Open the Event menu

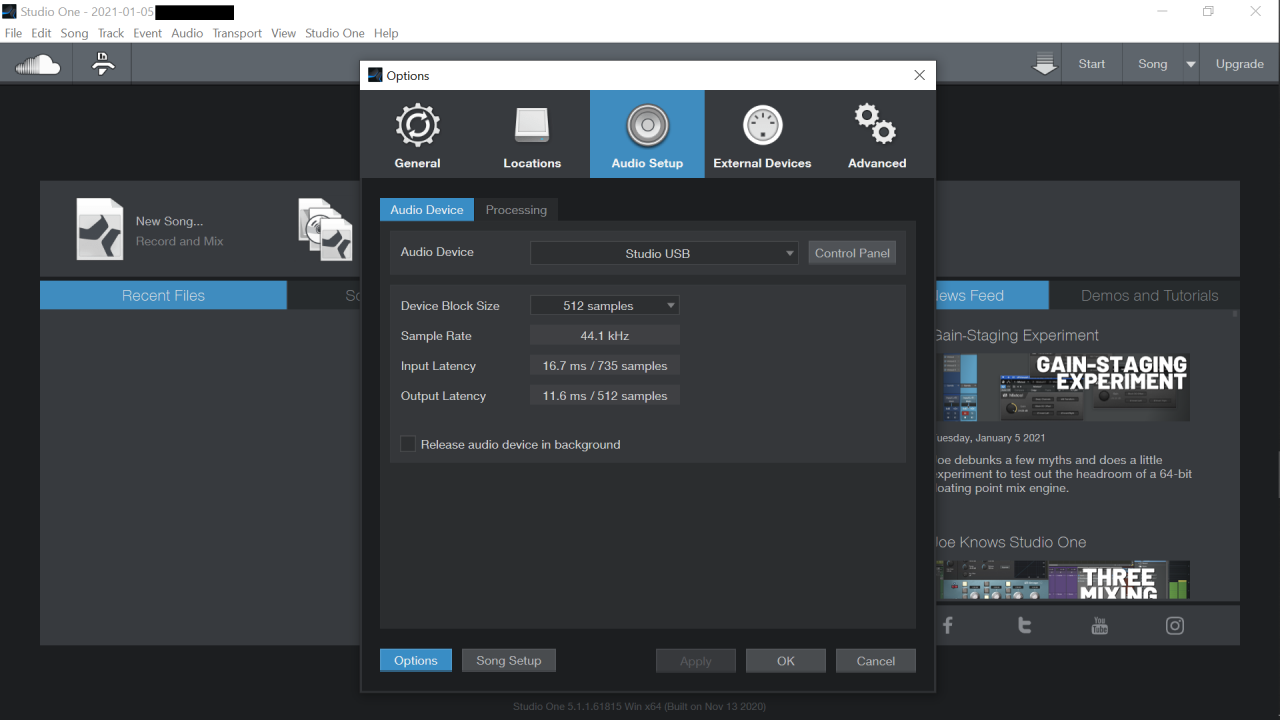point(148,33)
